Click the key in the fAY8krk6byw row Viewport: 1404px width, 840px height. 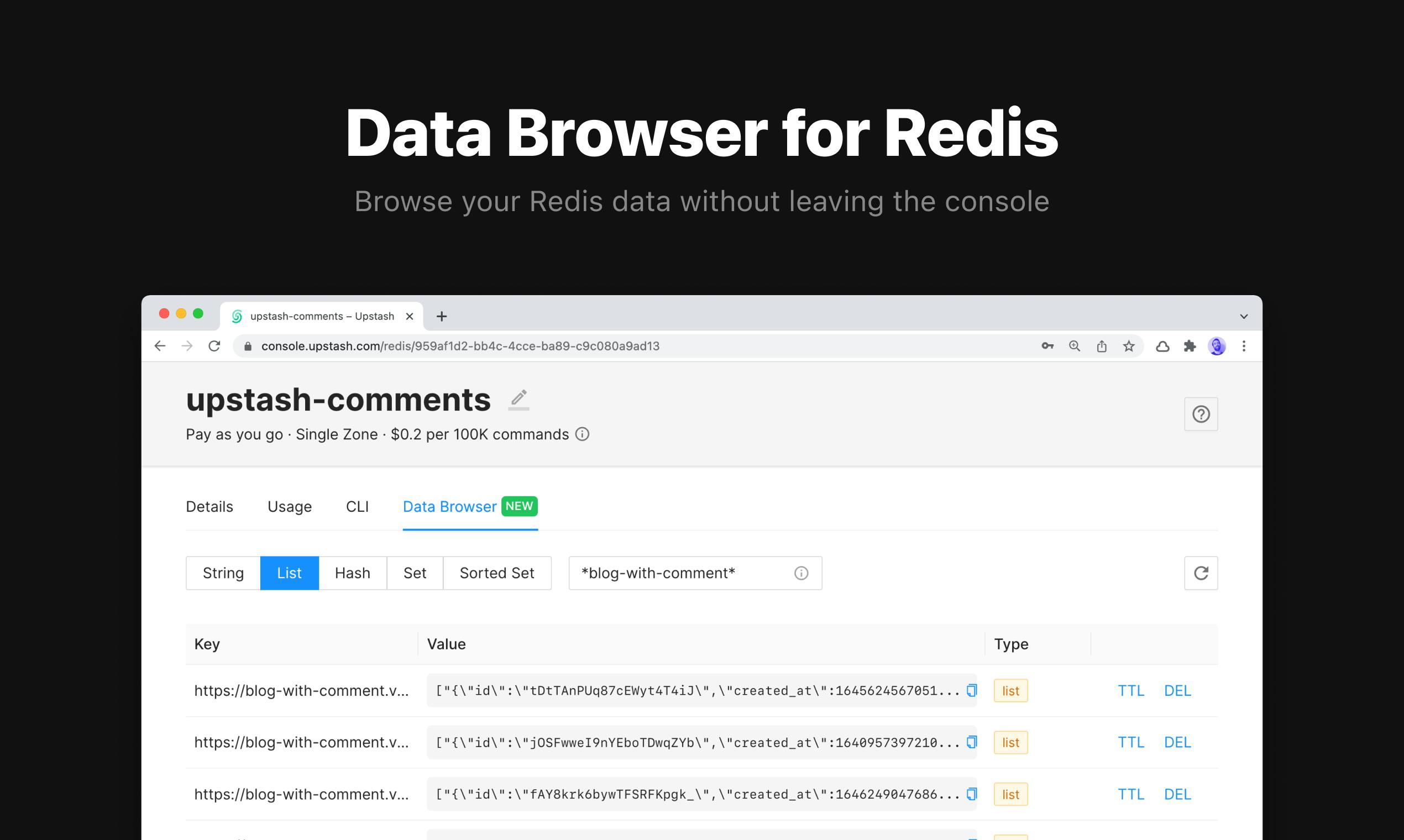[301, 794]
